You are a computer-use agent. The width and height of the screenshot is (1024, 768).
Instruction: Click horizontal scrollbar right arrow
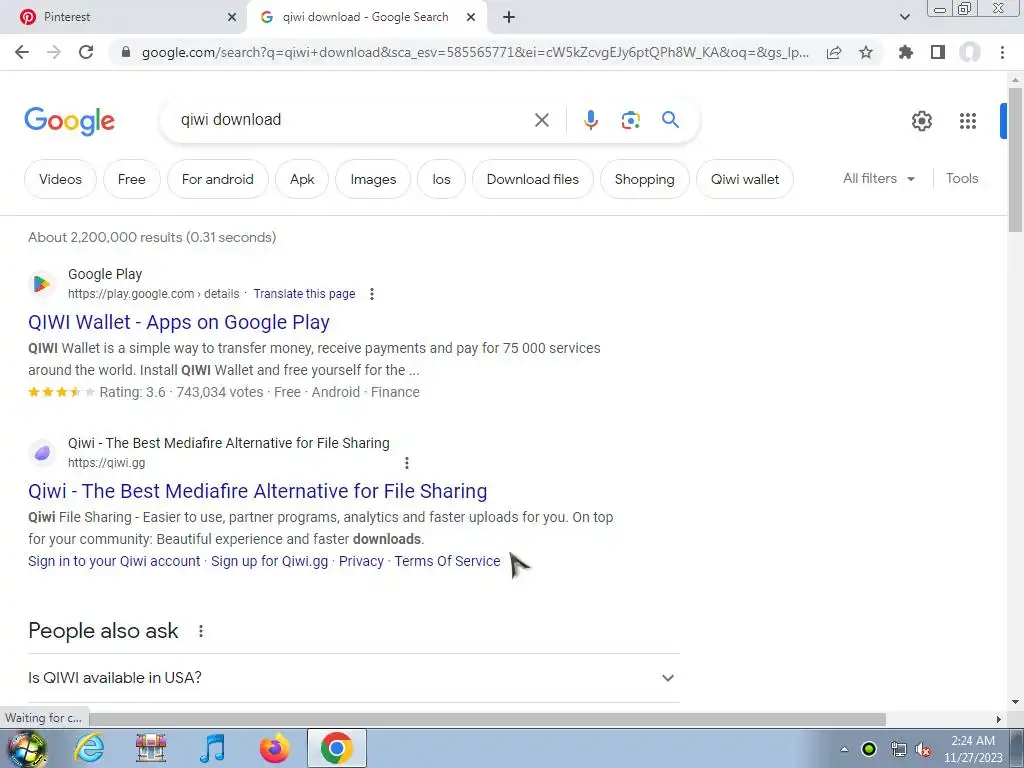(x=999, y=719)
